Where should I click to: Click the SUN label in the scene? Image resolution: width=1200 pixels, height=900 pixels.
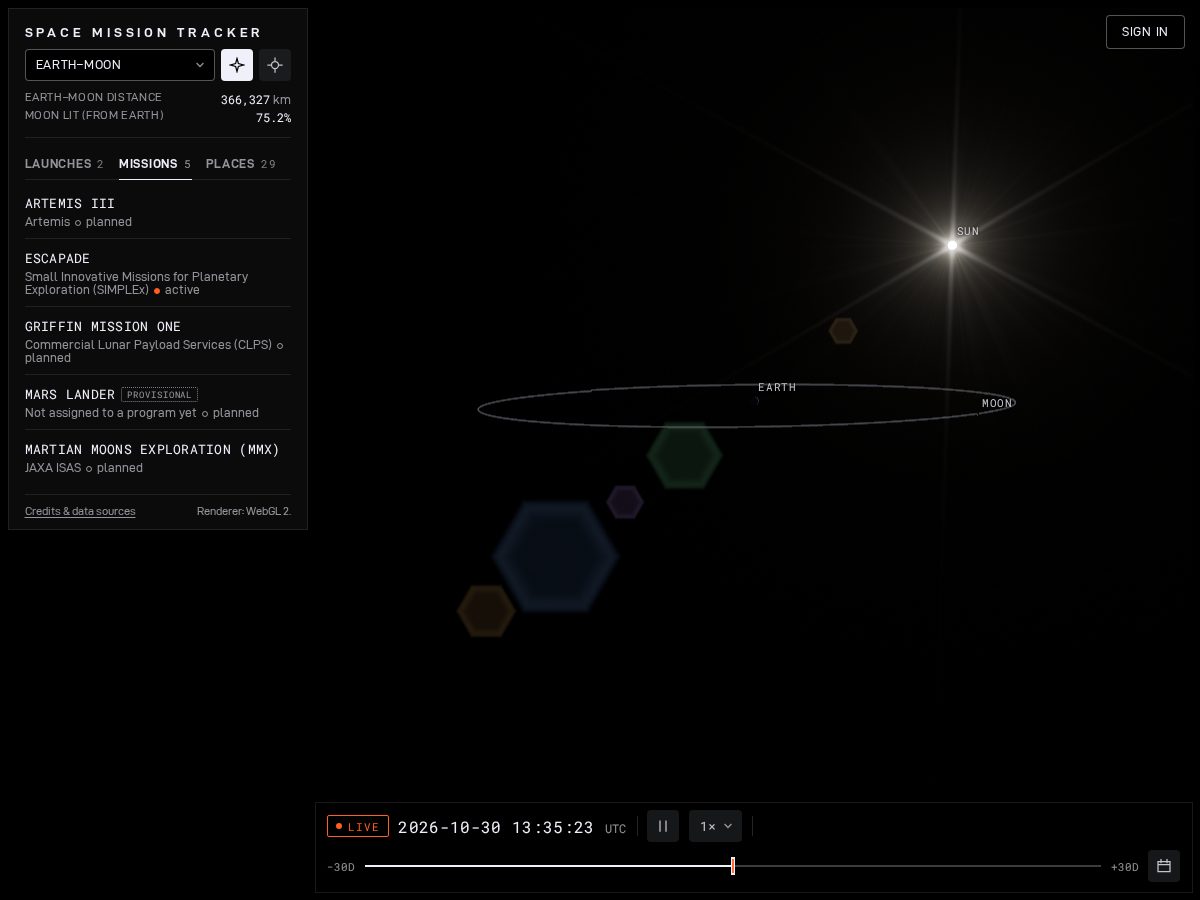(x=968, y=231)
